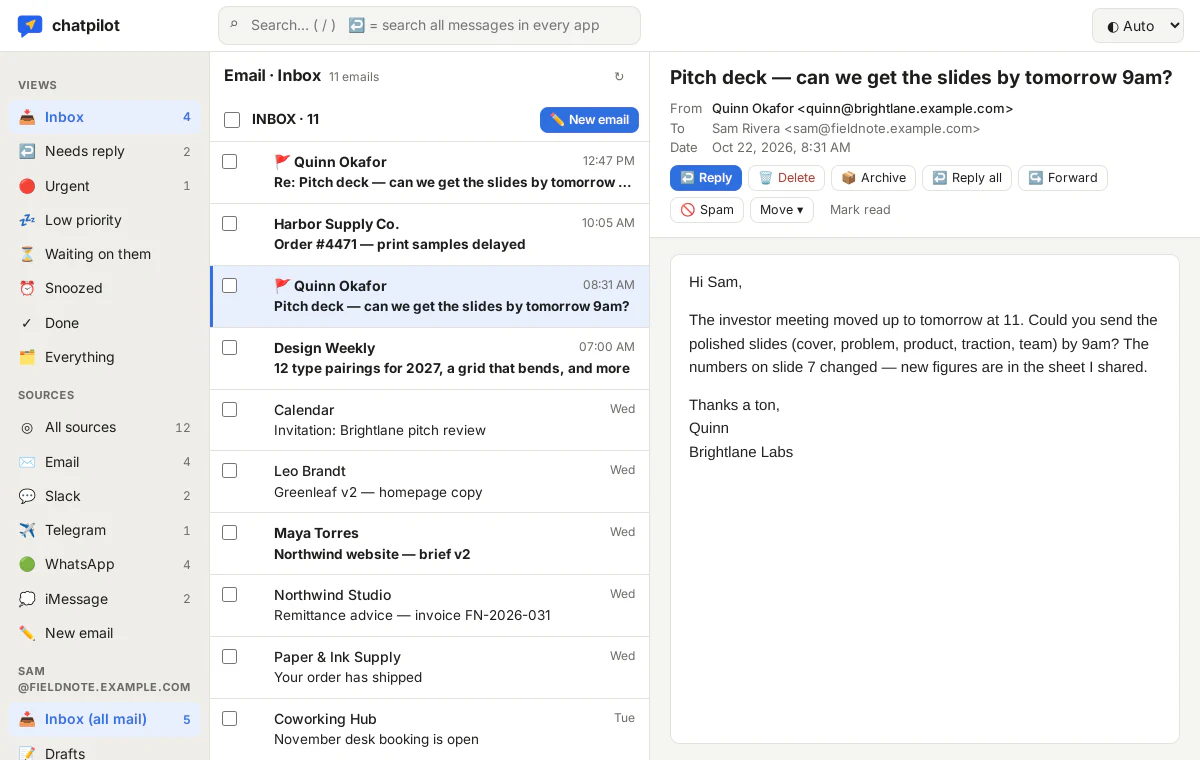Check the Design Weekly email checkbox
This screenshot has width=1200, height=760.
tap(229, 347)
